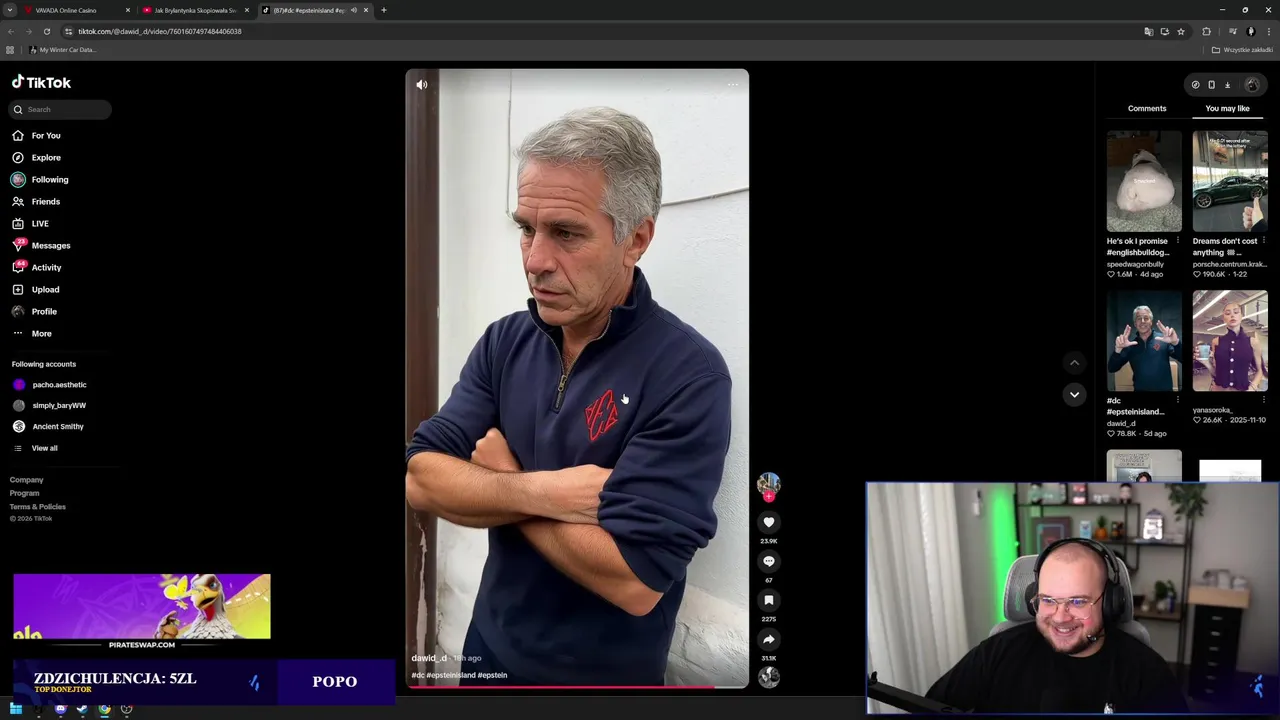Switch to the VAVADA Online Casino tab
Viewport: 1280px width, 720px height.
coord(75,10)
